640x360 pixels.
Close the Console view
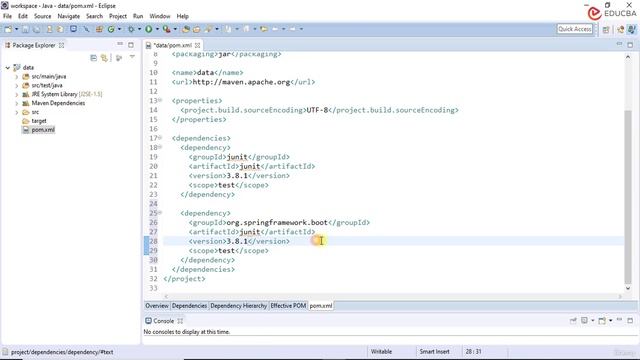pyautogui.click(x=180, y=321)
